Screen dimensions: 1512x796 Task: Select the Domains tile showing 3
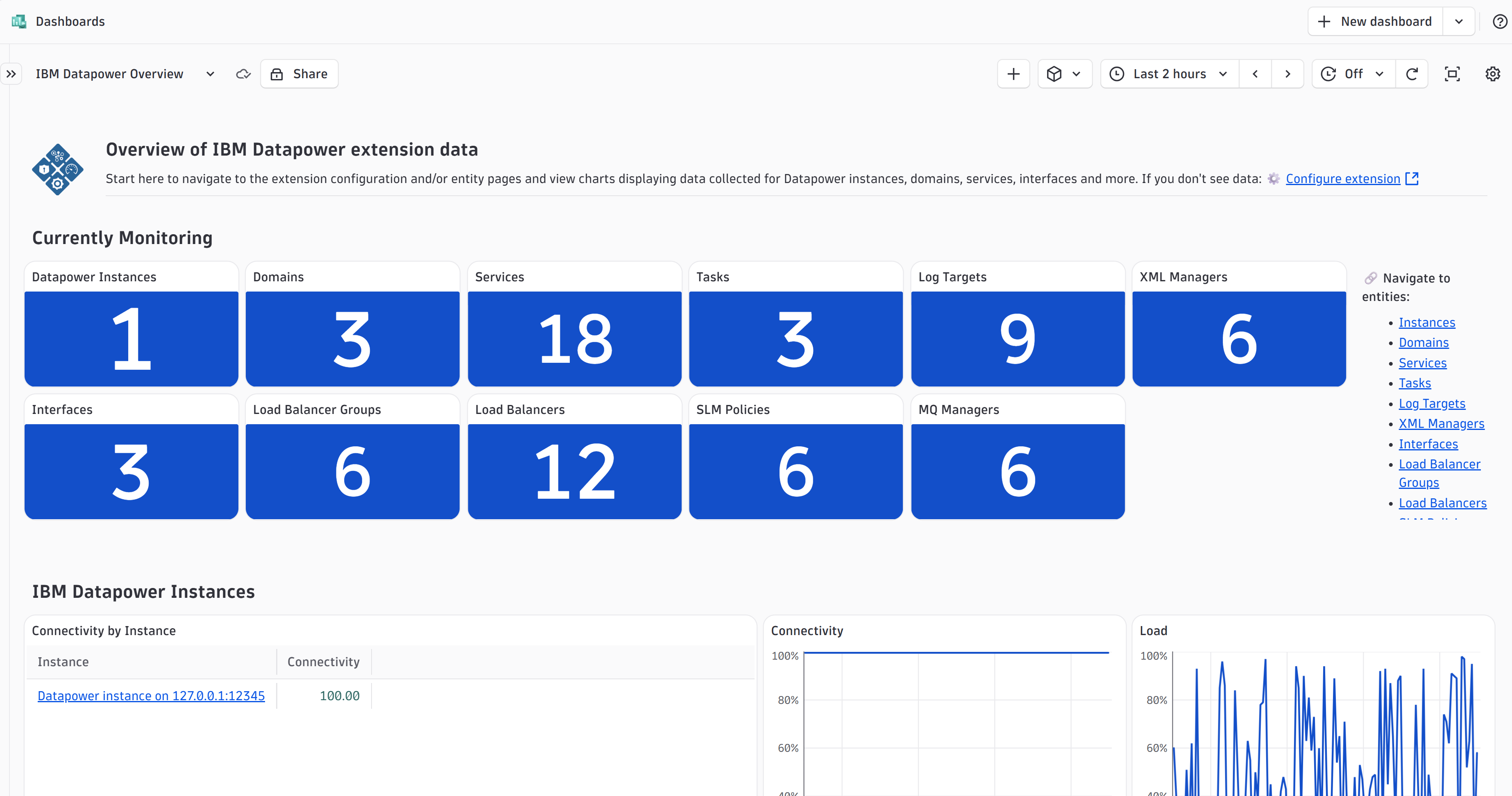[x=353, y=324]
